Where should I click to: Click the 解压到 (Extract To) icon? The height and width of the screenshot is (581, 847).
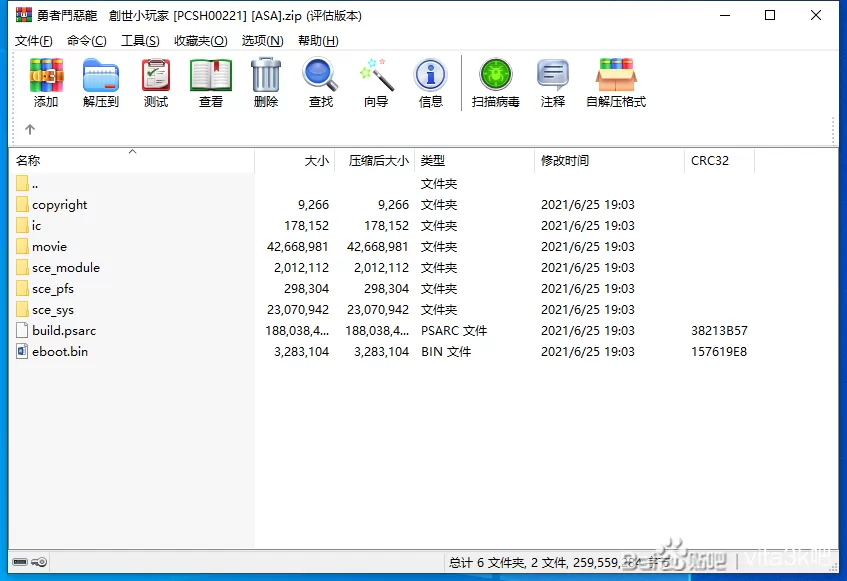101,75
